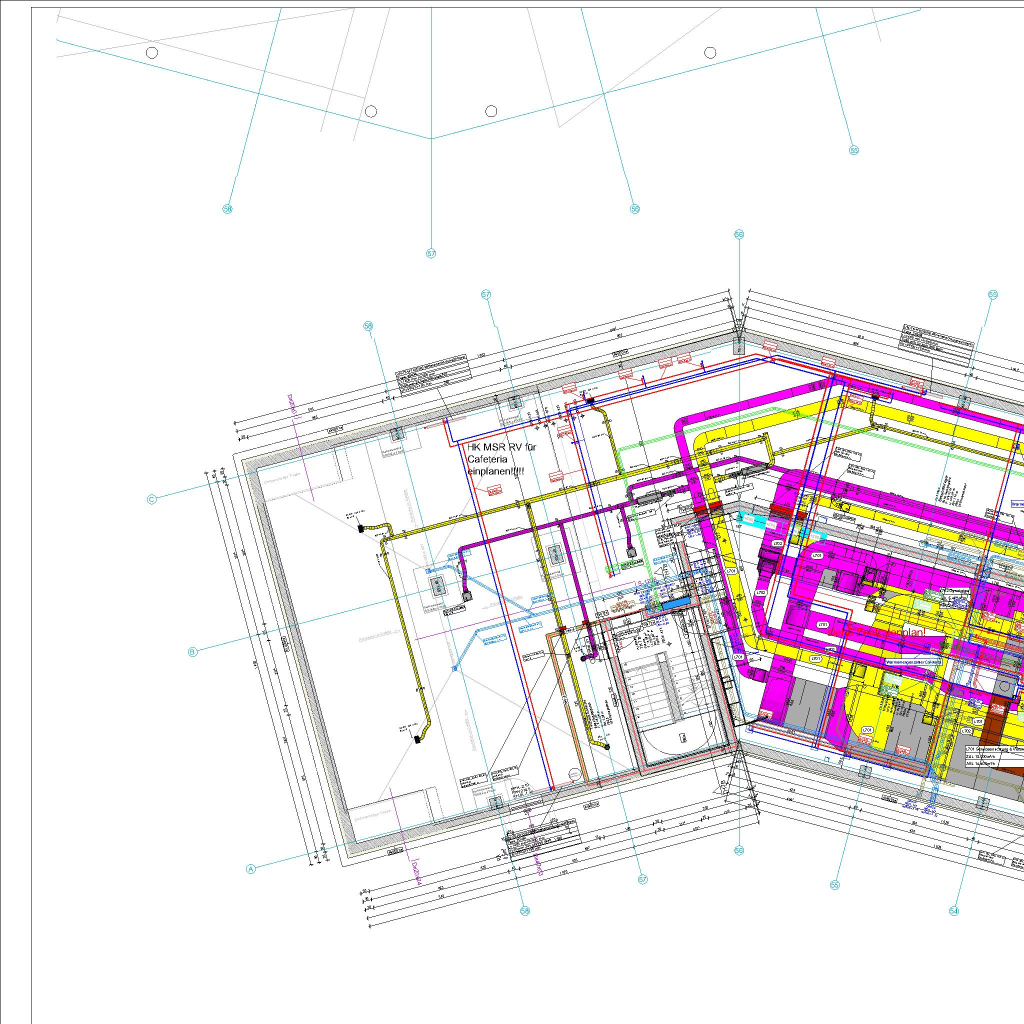Click grid axis bubble B
Viewport: 1024px width, 1024px height.
[192, 652]
